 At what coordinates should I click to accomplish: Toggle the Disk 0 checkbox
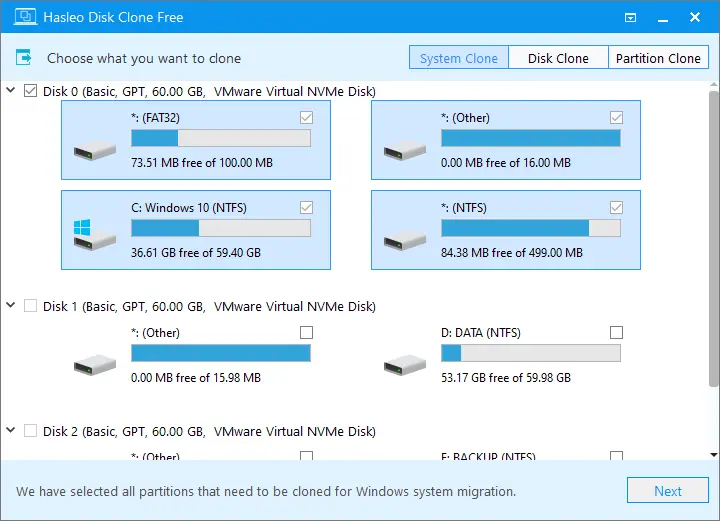(x=30, y=91)
